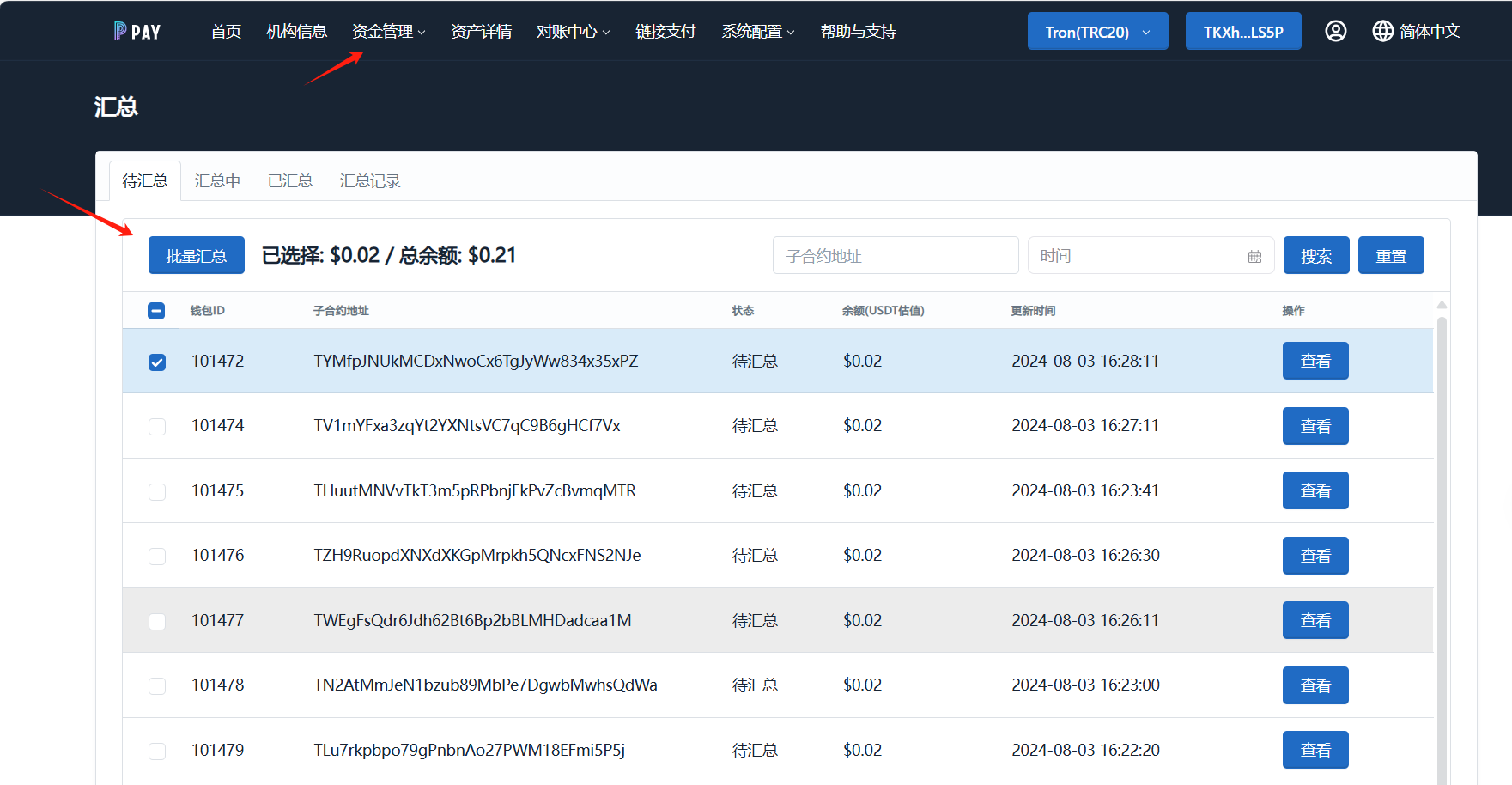
Task: Expand the 对账中心 dropdown menu
Action: (x=574, y=32)
